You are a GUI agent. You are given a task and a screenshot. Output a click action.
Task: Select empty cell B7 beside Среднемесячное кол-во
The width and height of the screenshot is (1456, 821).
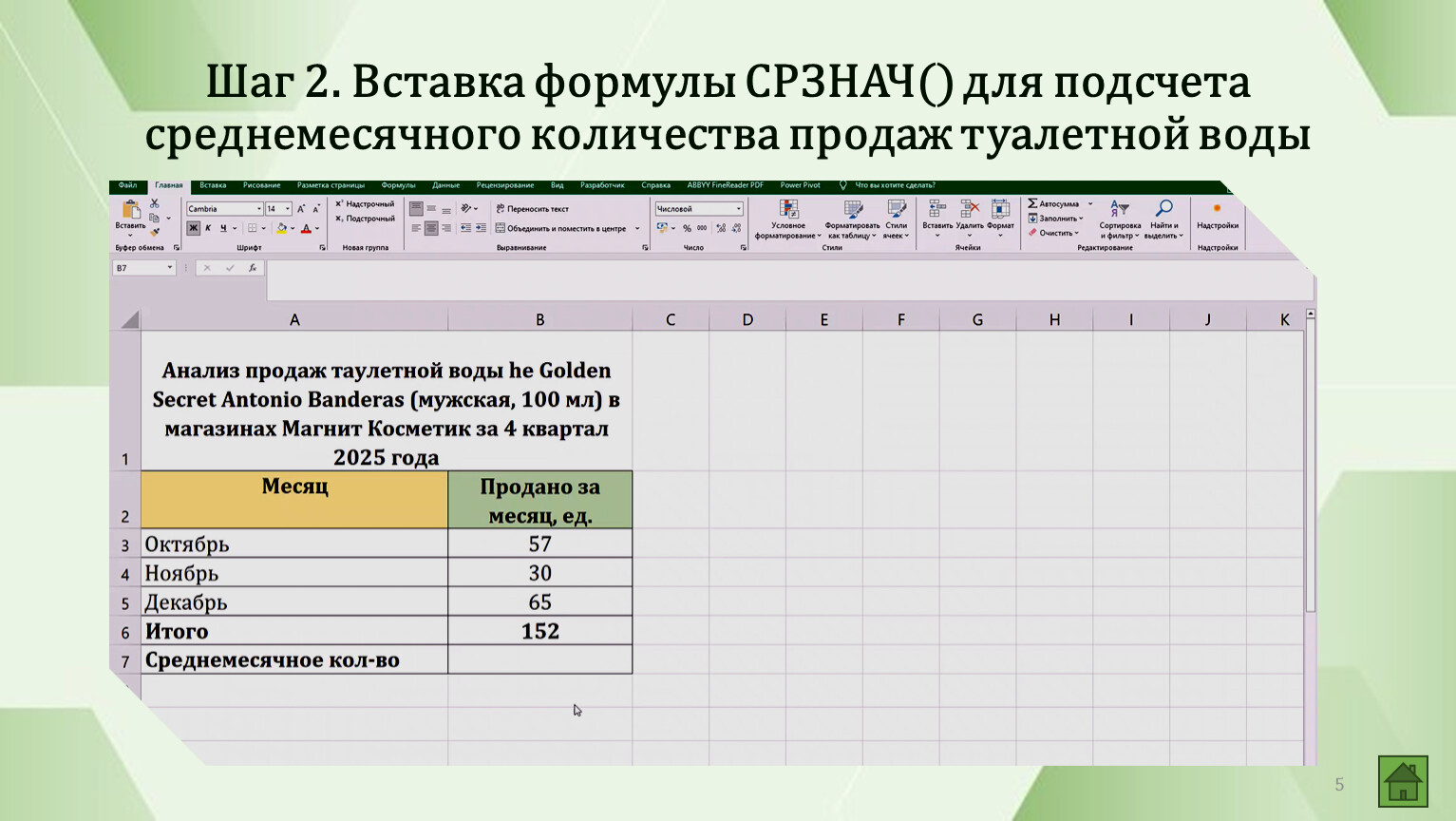pyautogui.click(x=539, y=659)
